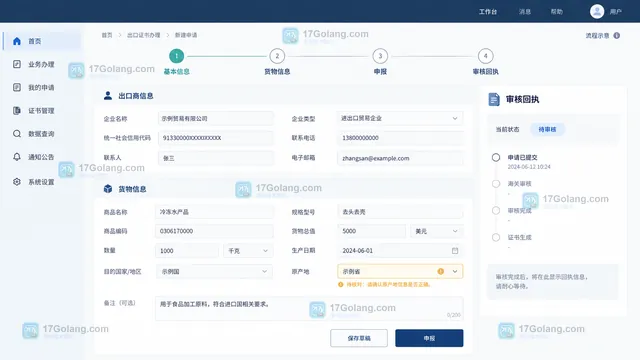Click the 企业名称 input field

click(216, 118)
